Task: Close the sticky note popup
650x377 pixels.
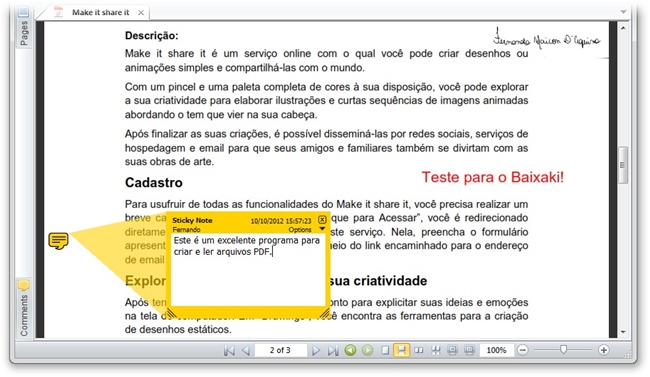Action: coord(322,219)
